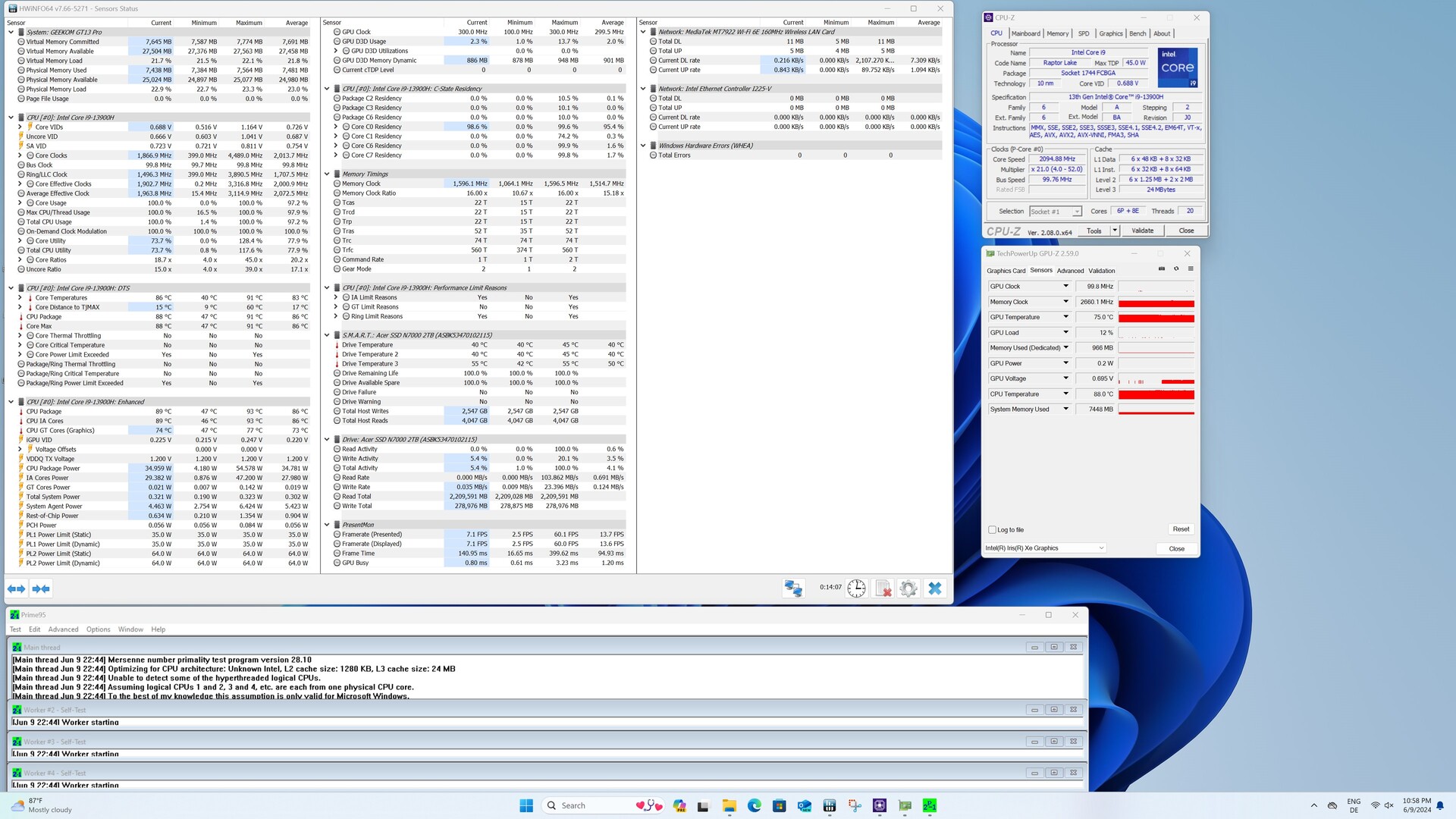The height and width of the screenshot is (819, 1456).
Task: Open Microsoft Store taskbar icon
Action: (779, 805)
